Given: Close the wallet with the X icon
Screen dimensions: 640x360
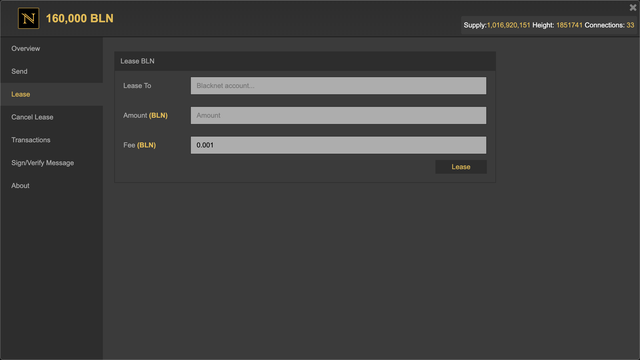Looking at the screenshot, I should (633, 7).
